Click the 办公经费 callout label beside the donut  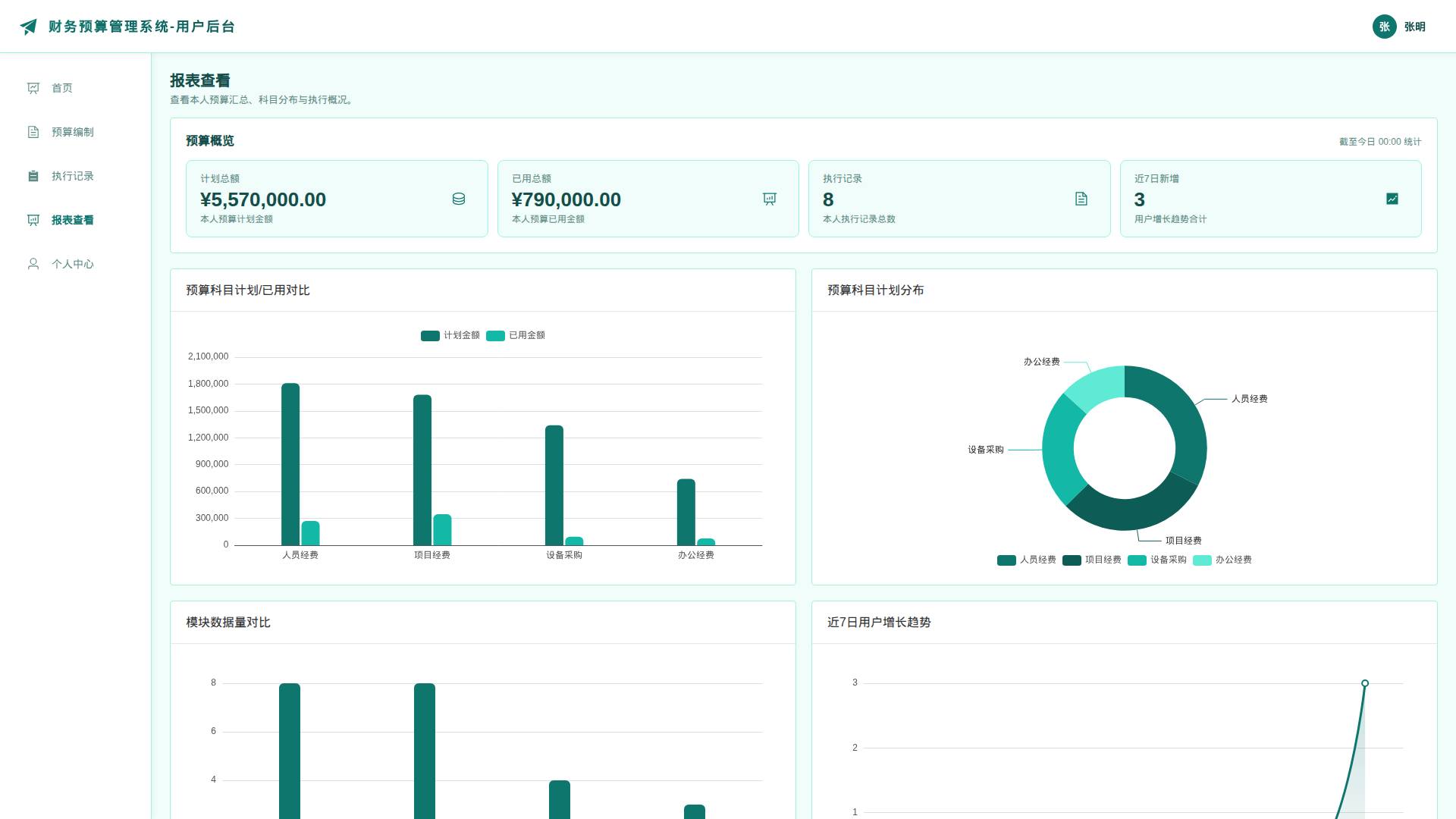pyautogui.click(x=1042, y=362)
